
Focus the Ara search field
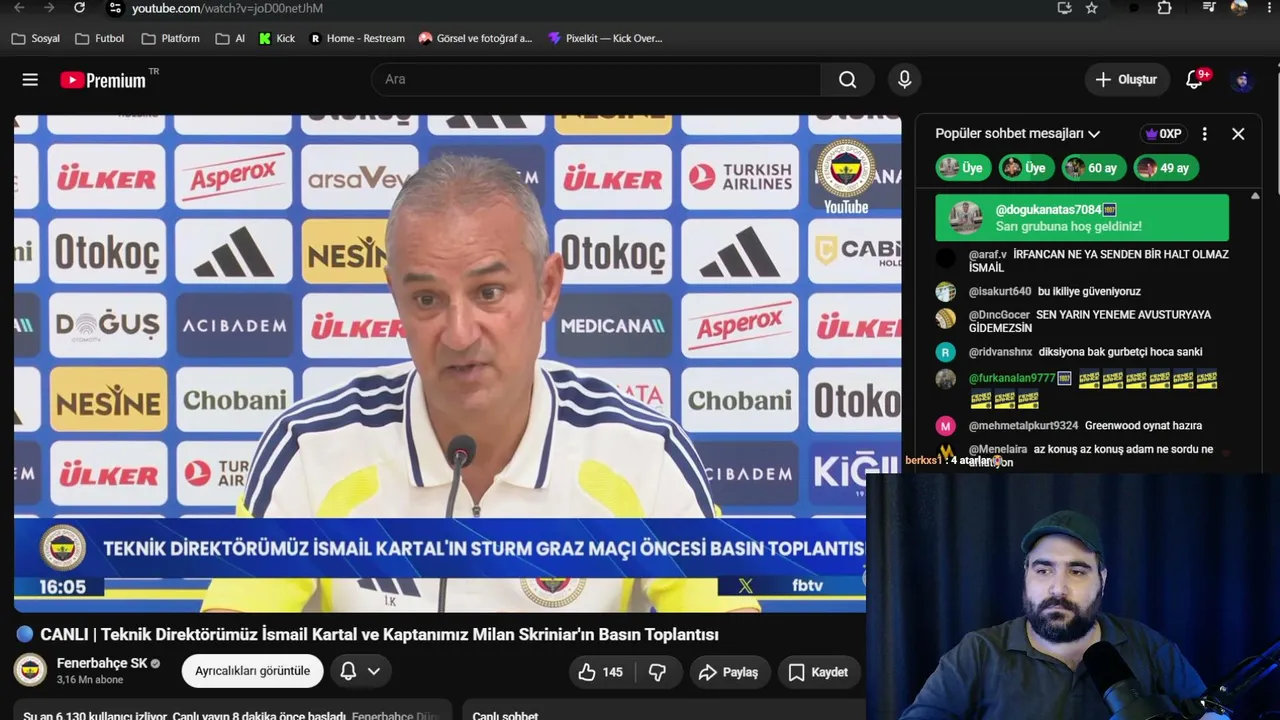coord(596,79)
